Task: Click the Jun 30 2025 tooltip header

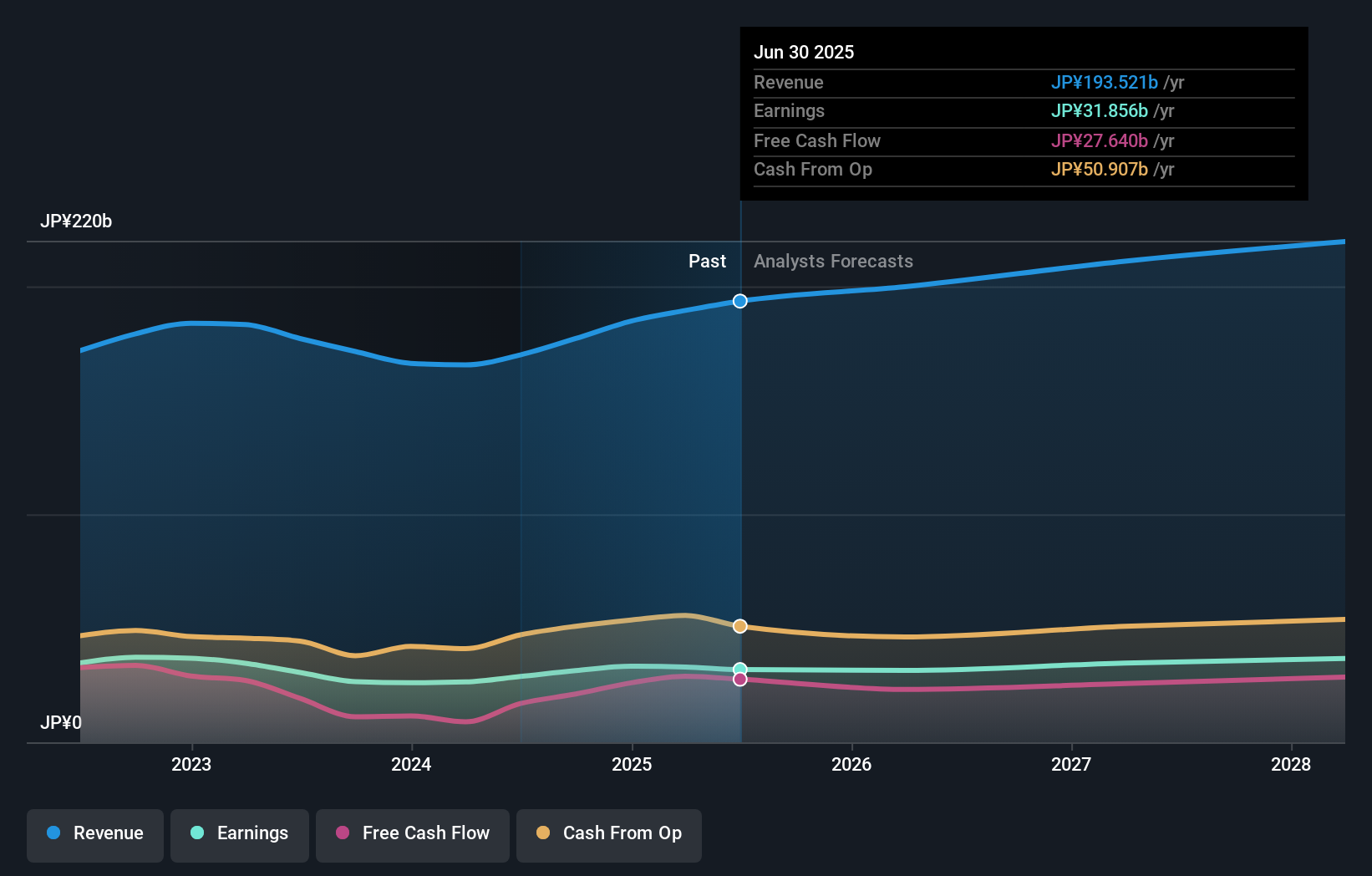Action: coord(805,52)
